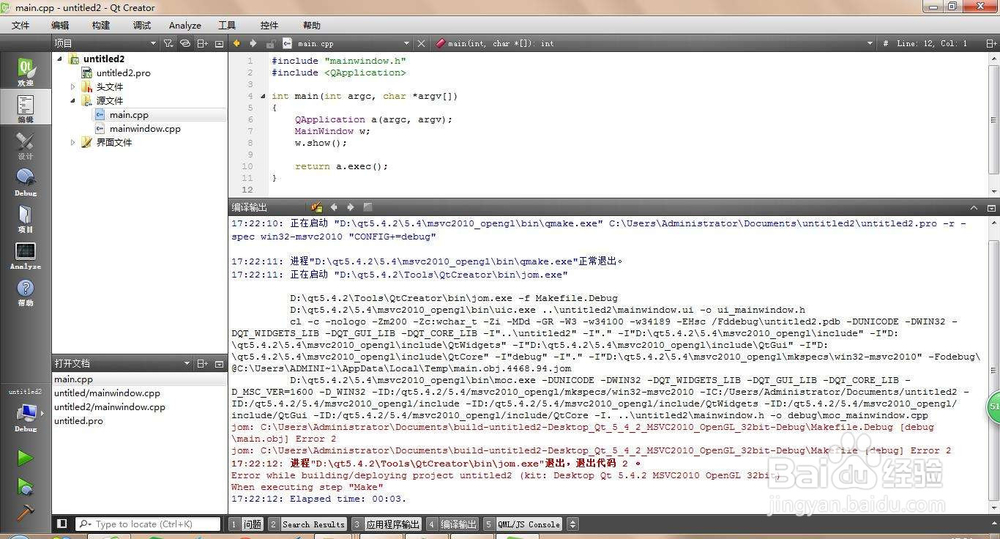Open the main(int, char *[]) symbol dropdown

click(870, 43)
